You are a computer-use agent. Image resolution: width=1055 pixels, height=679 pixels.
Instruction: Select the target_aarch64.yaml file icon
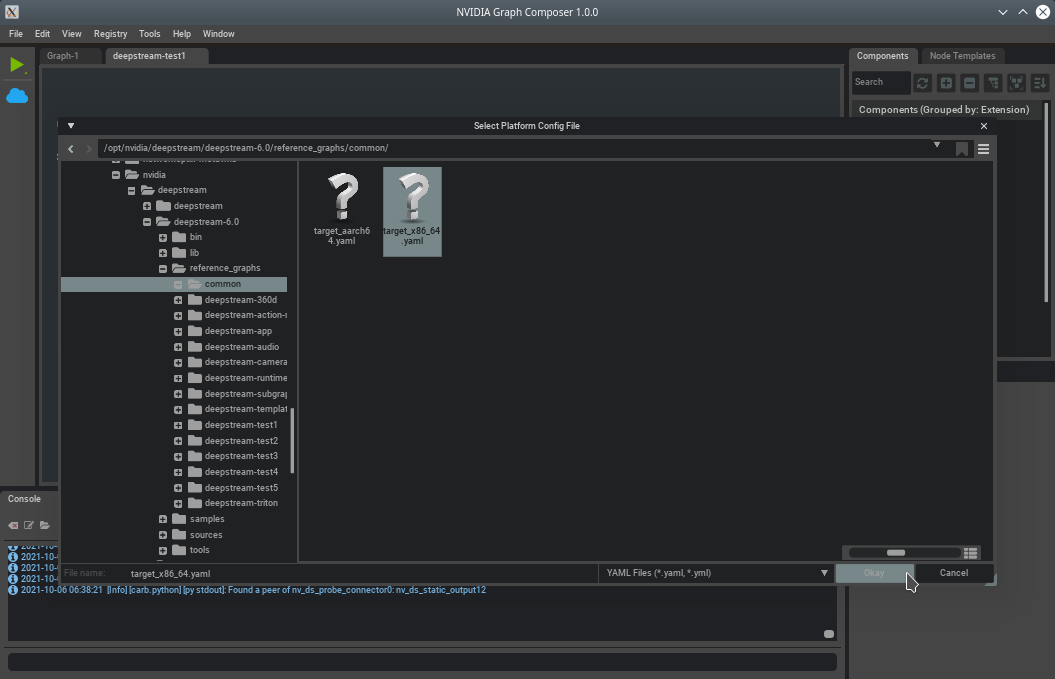342,198
